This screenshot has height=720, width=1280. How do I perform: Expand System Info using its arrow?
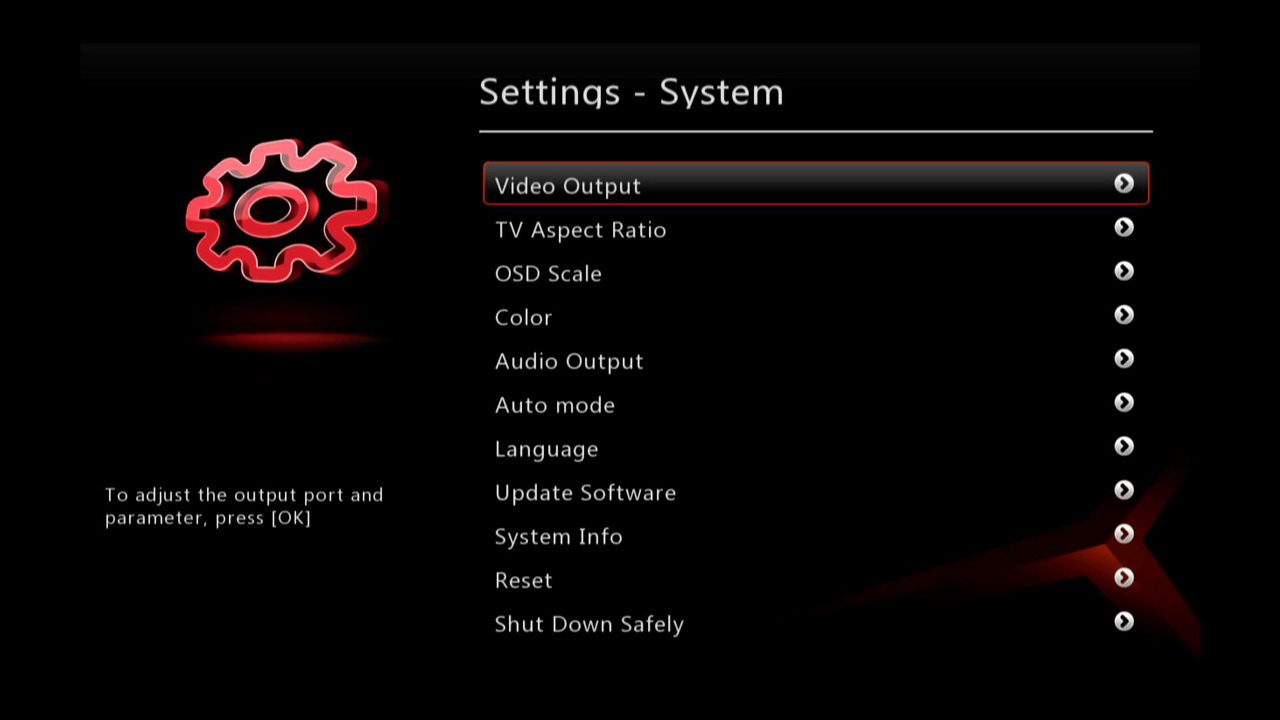tap(1124, 534)
